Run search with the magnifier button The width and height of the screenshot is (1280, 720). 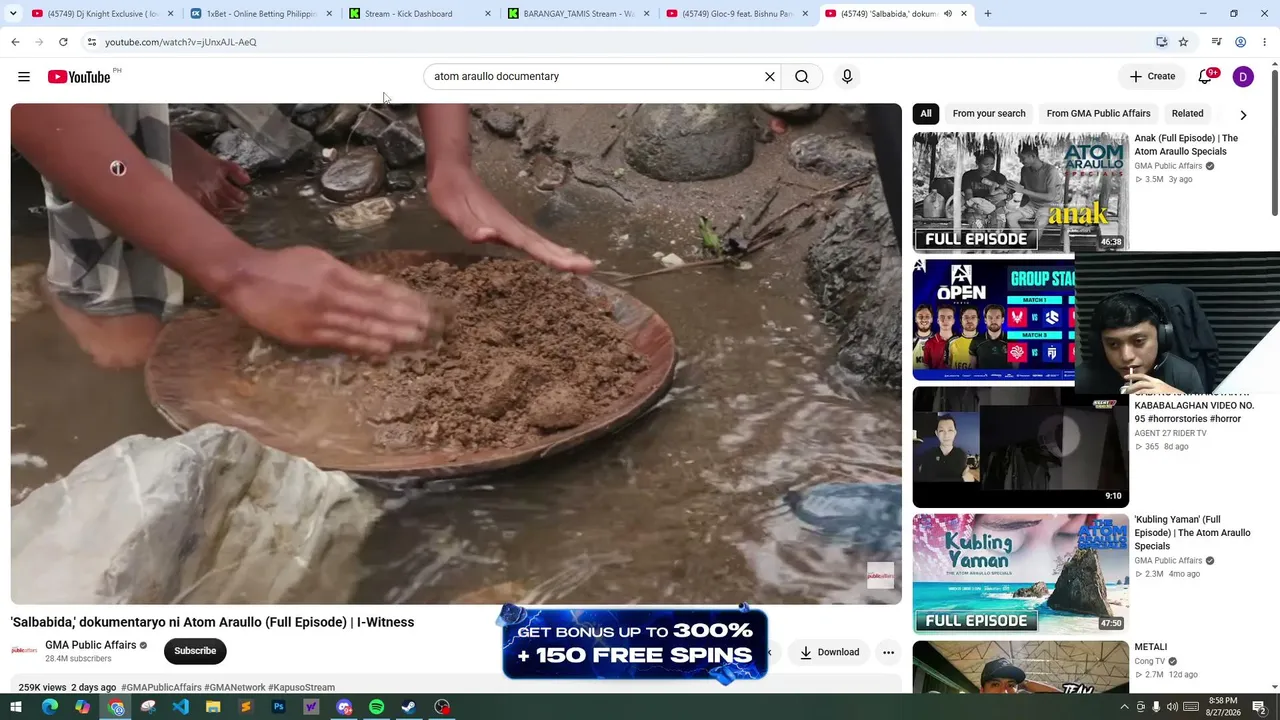[802, 77]
